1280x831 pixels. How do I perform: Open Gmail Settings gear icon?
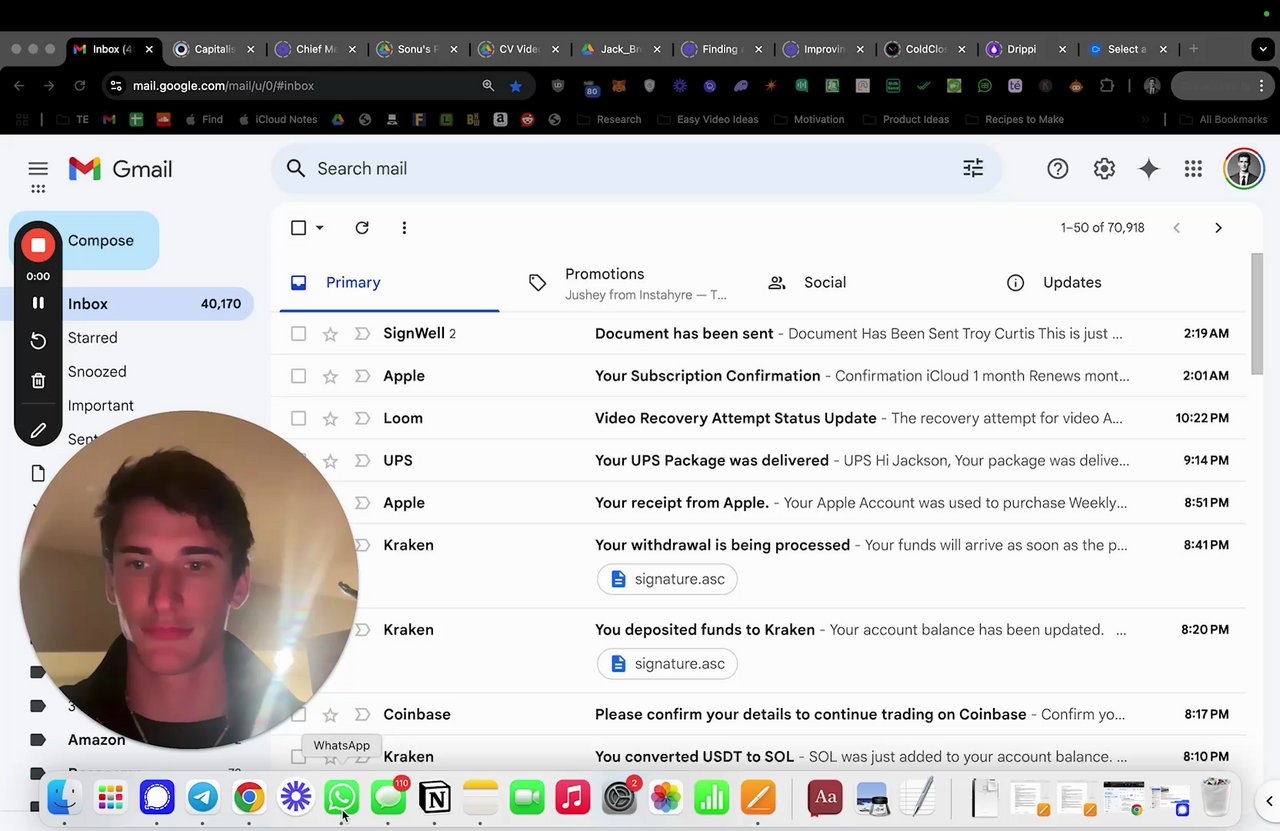pyautogui.click(x=1104, y=169)
